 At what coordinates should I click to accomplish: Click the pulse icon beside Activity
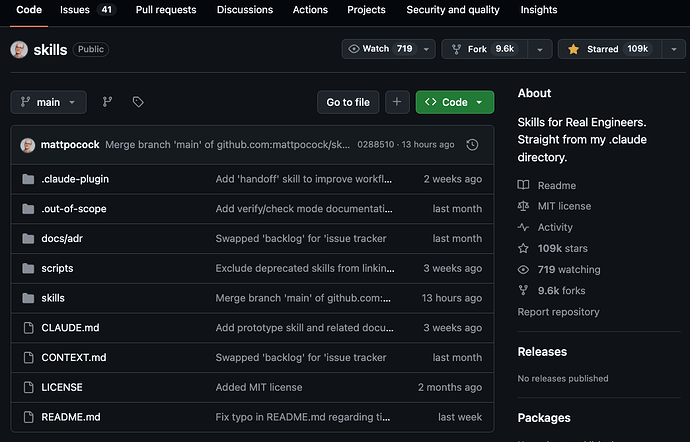point(523,227)
